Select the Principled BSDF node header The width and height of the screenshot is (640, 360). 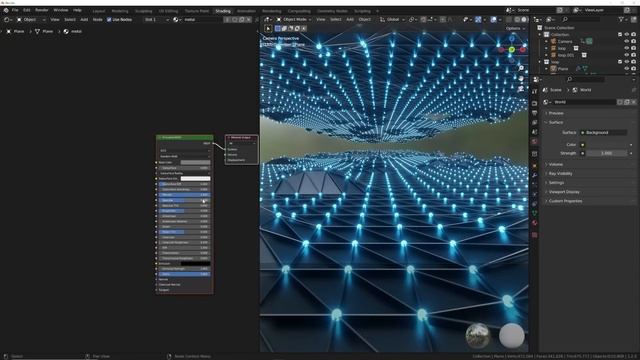tap(184, 138)
